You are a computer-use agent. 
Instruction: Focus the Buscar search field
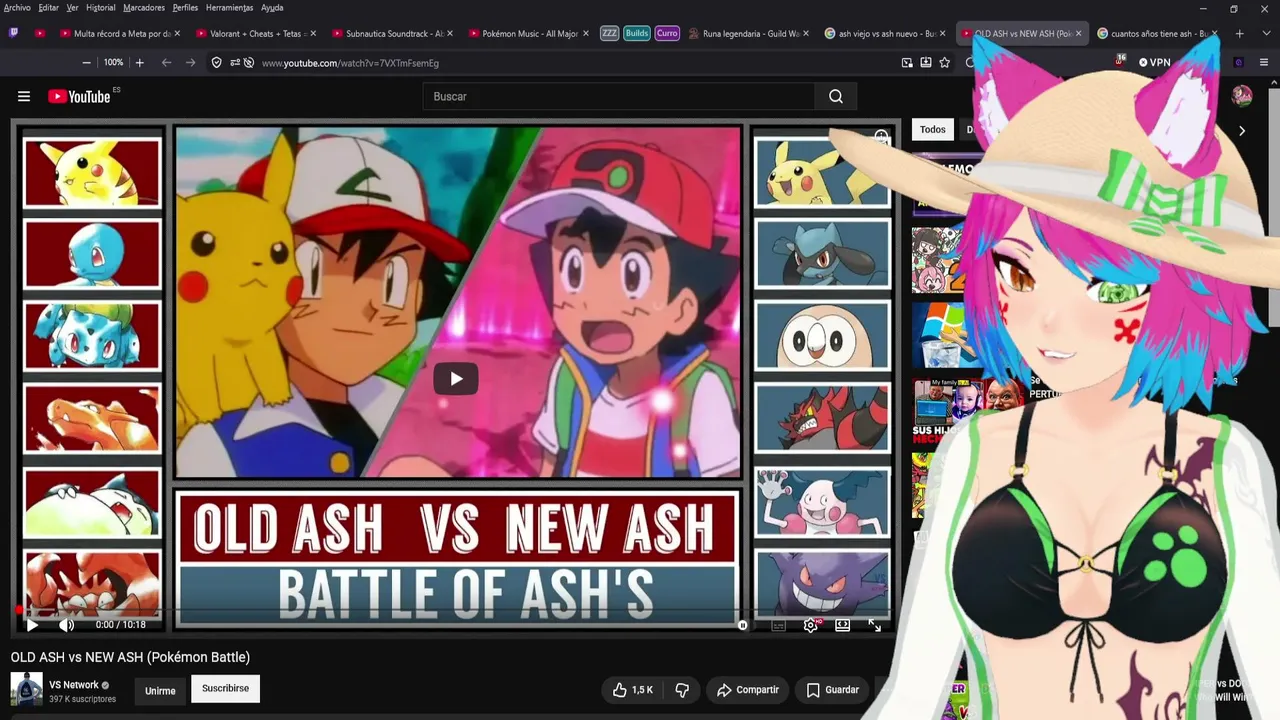[618, 96]
